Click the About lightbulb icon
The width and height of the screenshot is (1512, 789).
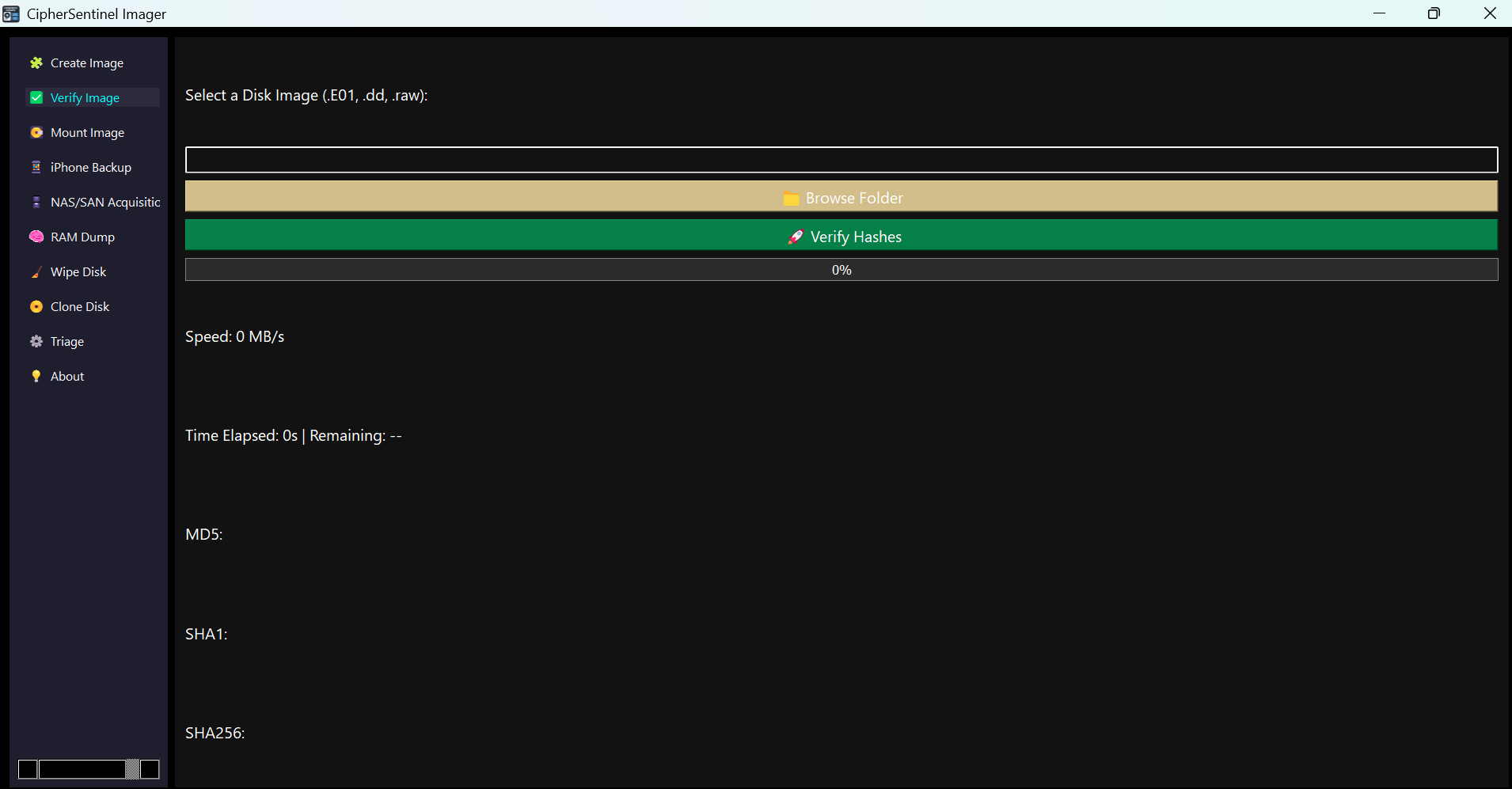36,376
